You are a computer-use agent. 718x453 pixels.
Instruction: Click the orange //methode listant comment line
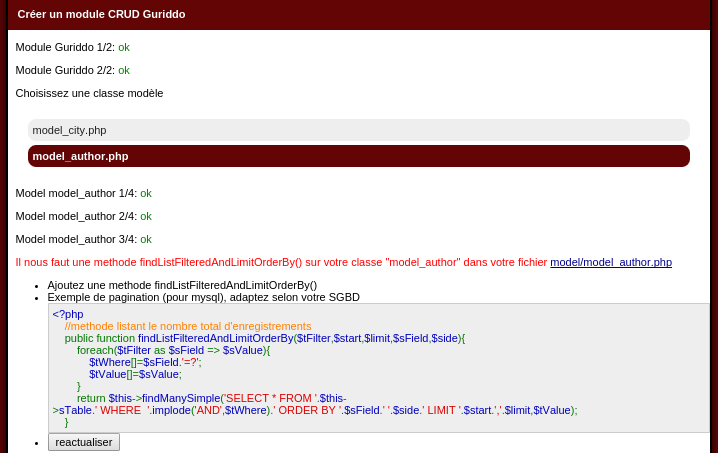(x=188, y=327)
